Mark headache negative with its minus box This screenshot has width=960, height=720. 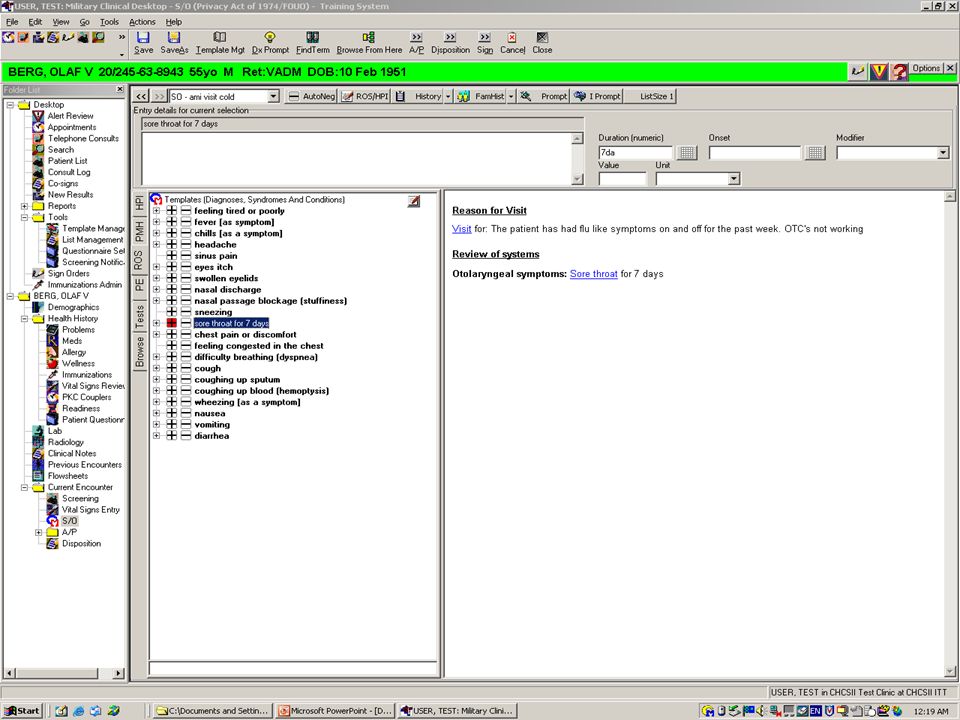[186, 245]
